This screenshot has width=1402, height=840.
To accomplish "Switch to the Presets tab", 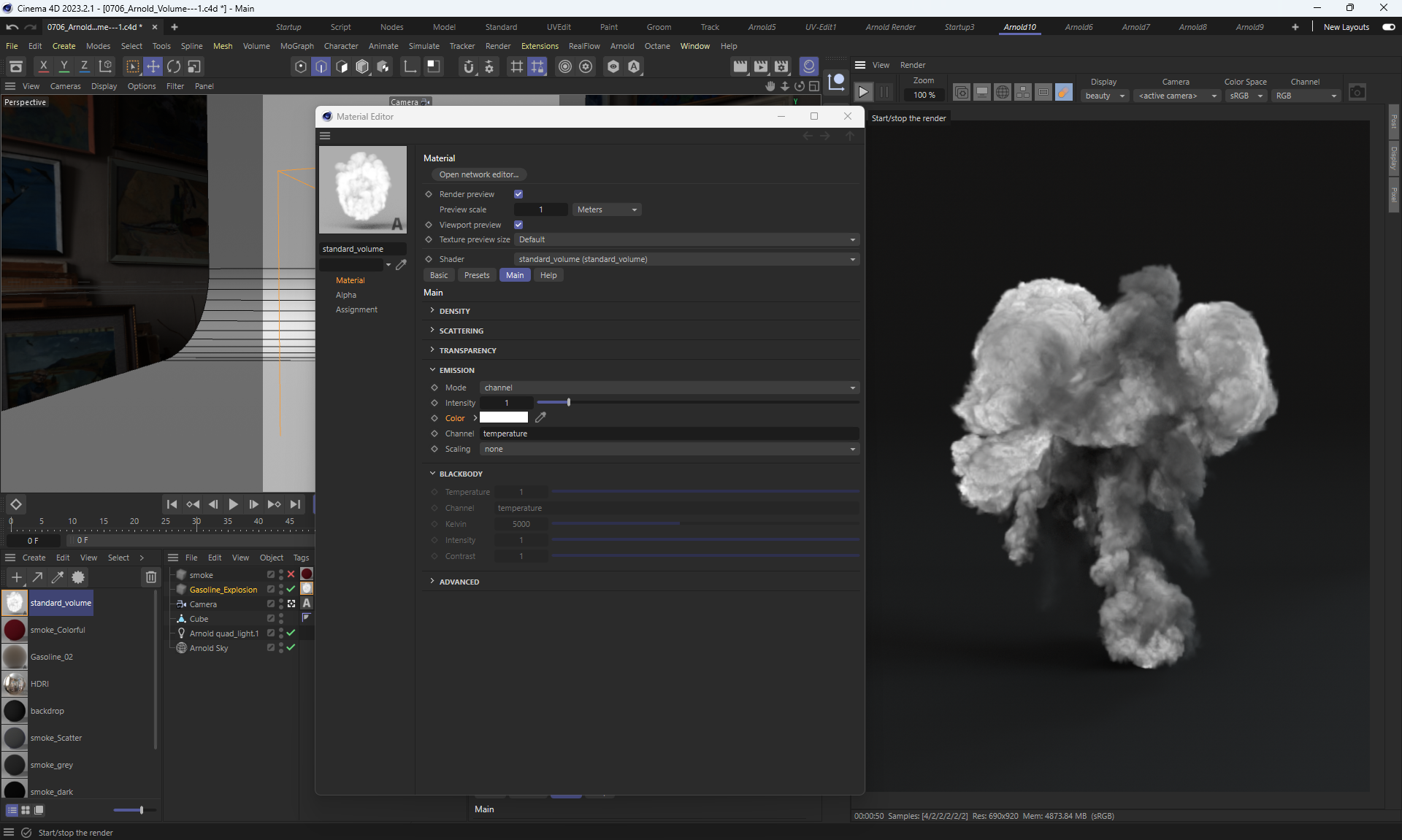I will (x=476, y=275).
